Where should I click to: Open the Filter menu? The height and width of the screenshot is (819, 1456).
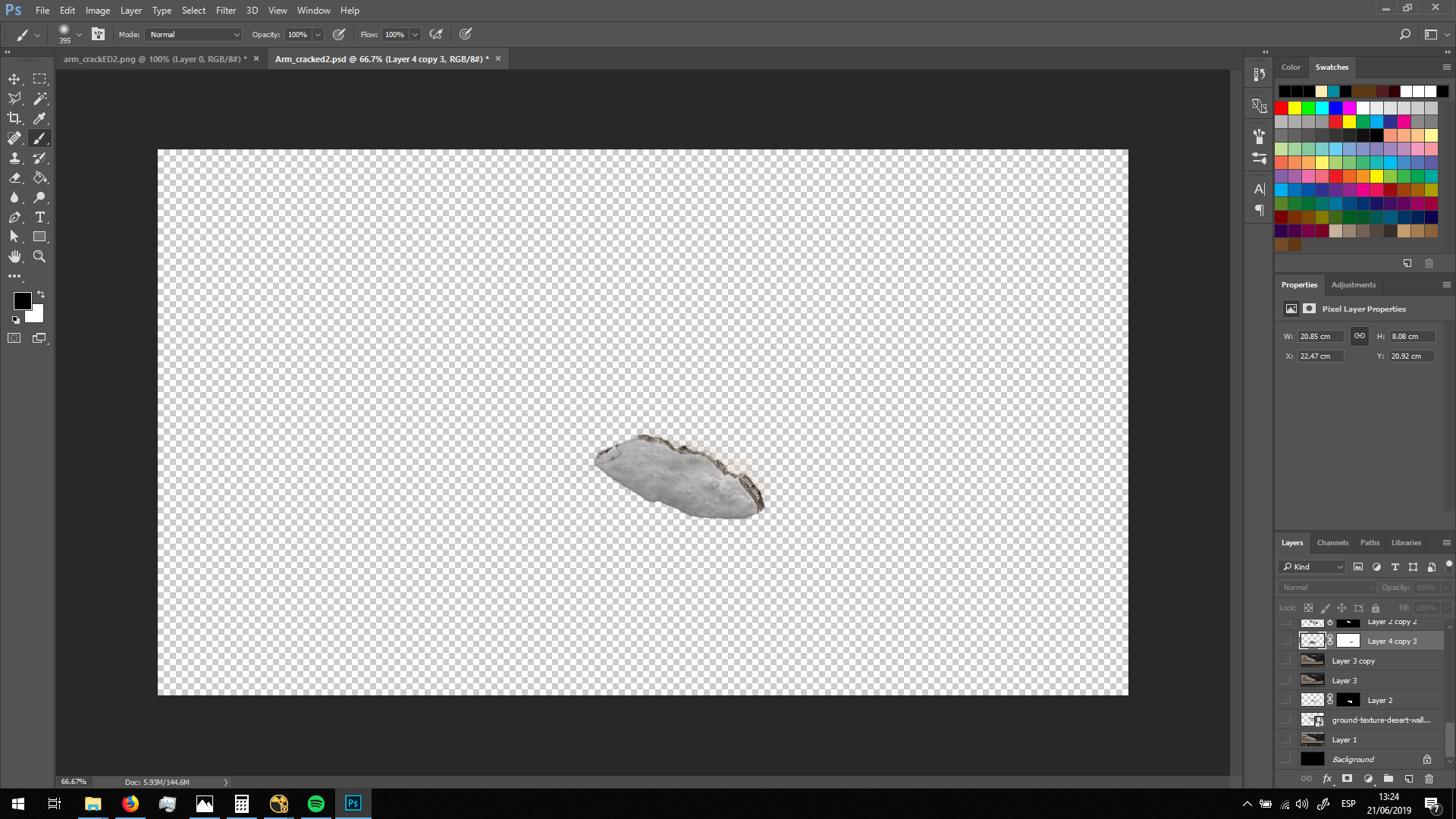coord(225,10)
